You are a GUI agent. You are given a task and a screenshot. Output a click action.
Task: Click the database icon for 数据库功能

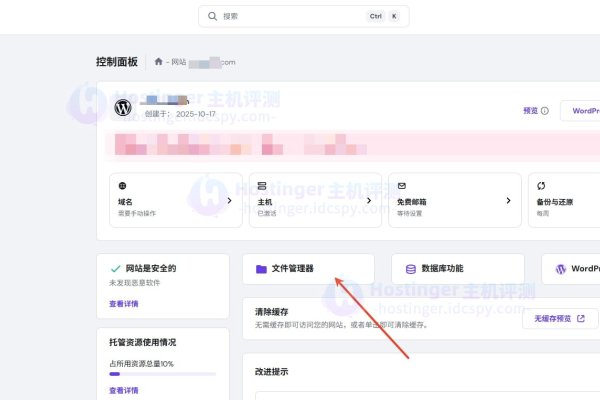[x=411, y=269]
